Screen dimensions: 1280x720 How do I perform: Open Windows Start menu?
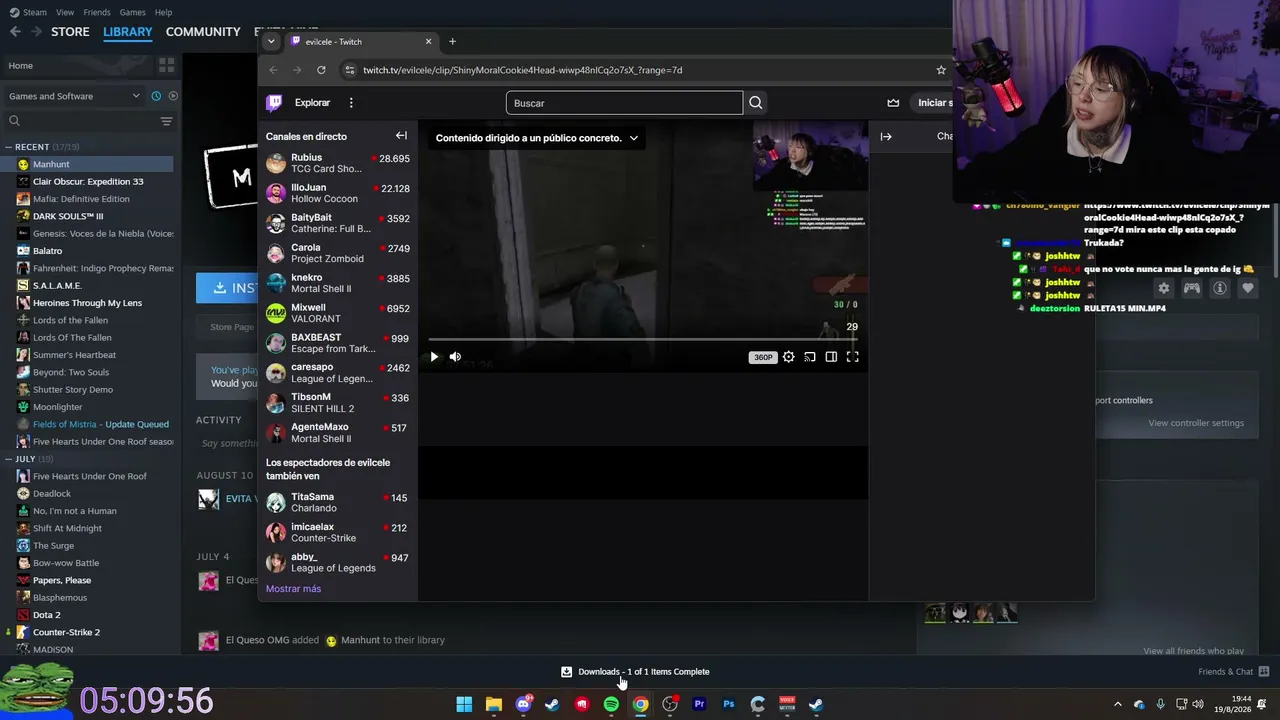tap(464, 704)
